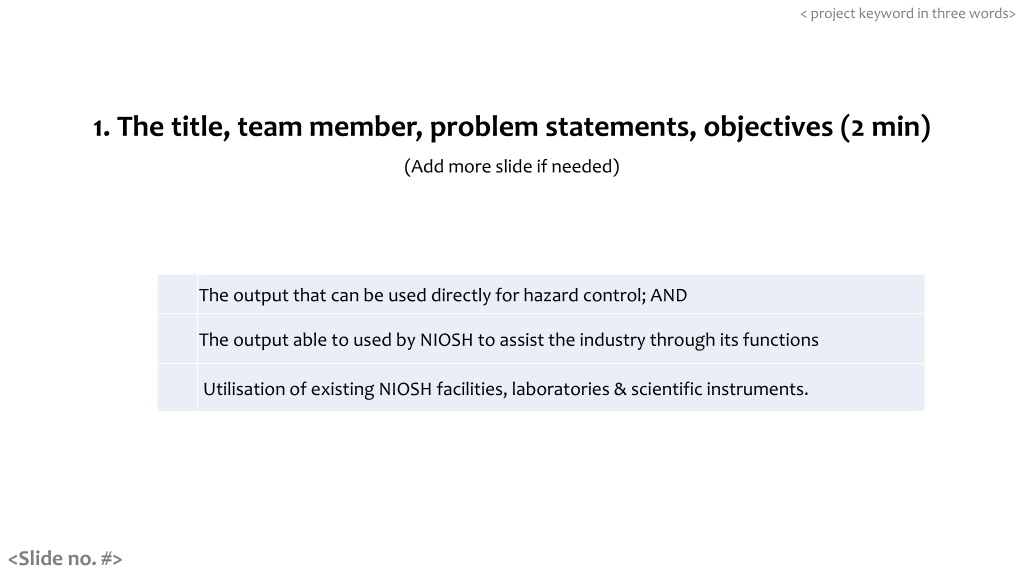Select the slide title heading
This screenshot has width=1024, height=576.
coord(511,127)
